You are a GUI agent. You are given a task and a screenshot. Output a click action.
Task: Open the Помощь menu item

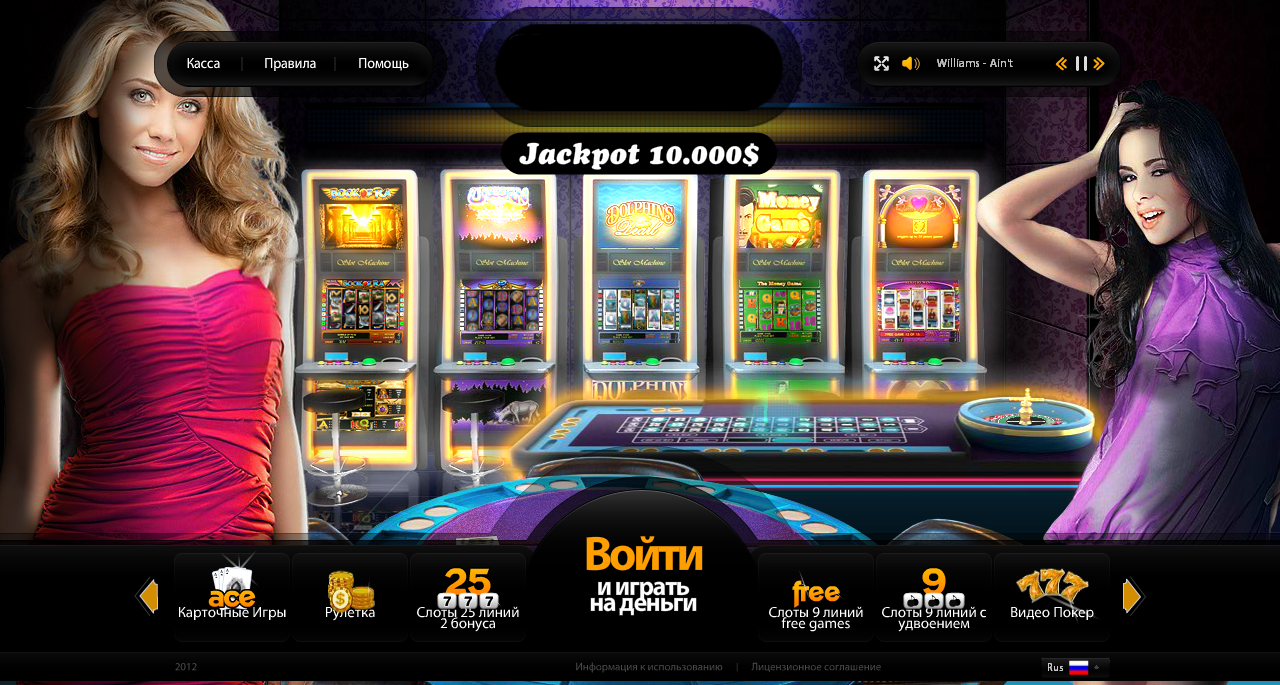pos(383,64)
